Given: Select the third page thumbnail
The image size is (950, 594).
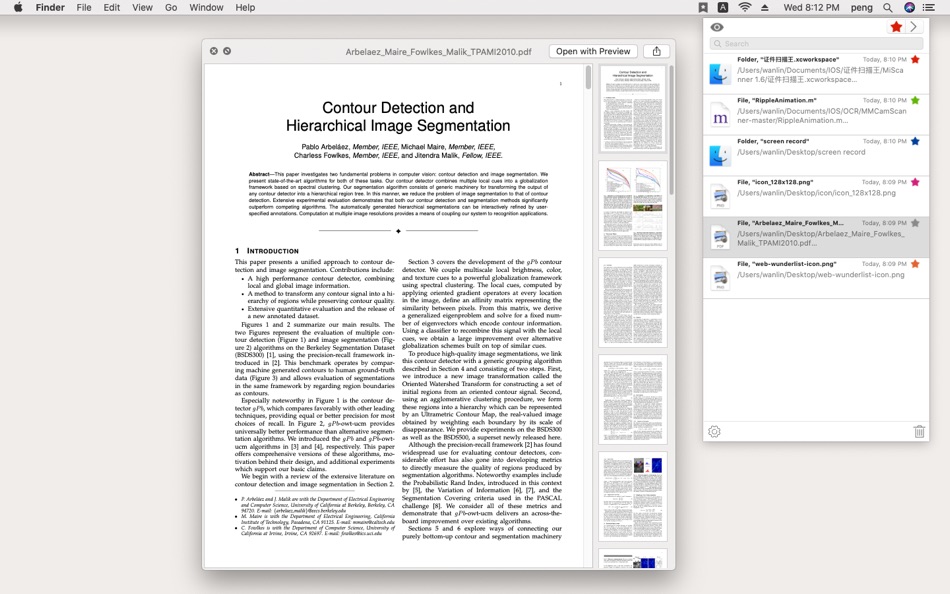Looking at the screenshot, I should (x=633, y=302).
